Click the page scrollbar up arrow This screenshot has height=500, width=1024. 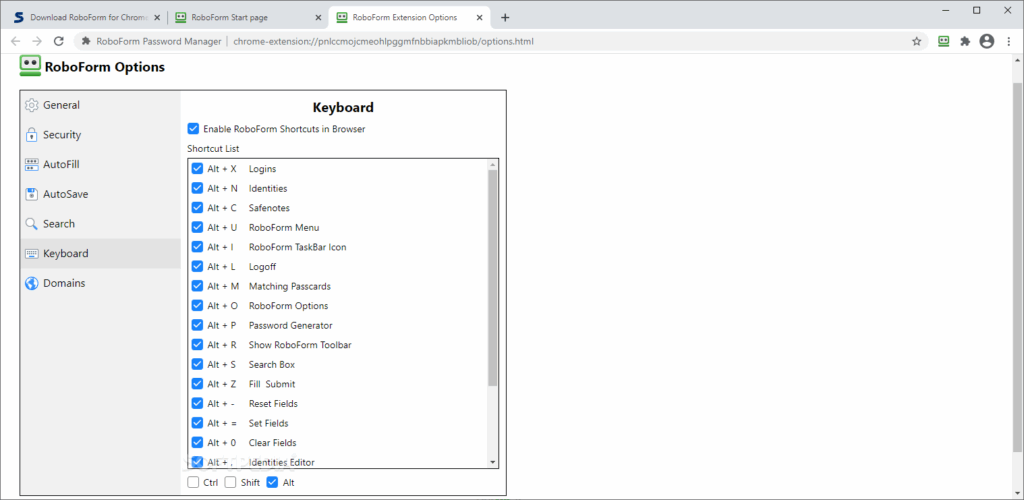(x=1018, y=59)
